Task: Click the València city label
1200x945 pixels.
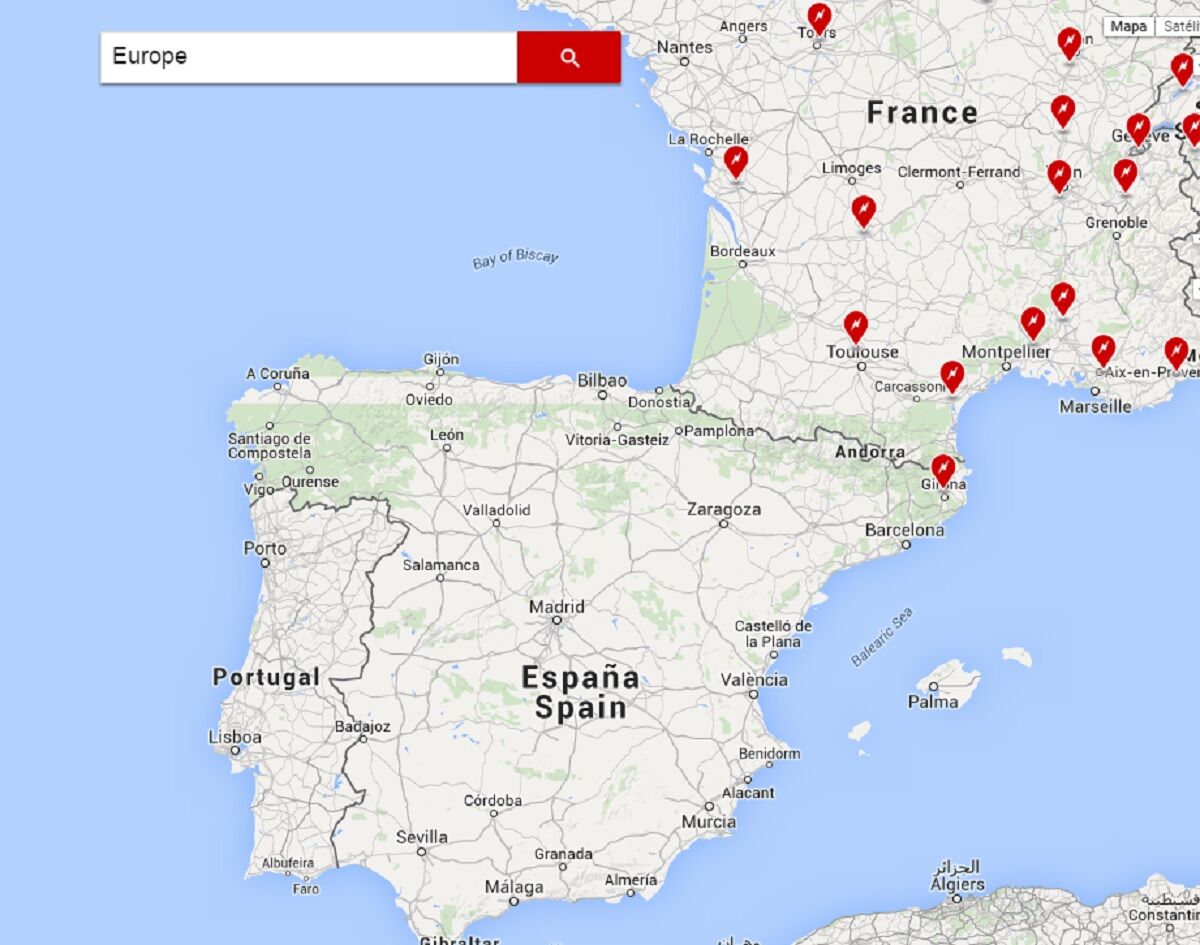Action: pyautogui.click(x=754, y=680)
